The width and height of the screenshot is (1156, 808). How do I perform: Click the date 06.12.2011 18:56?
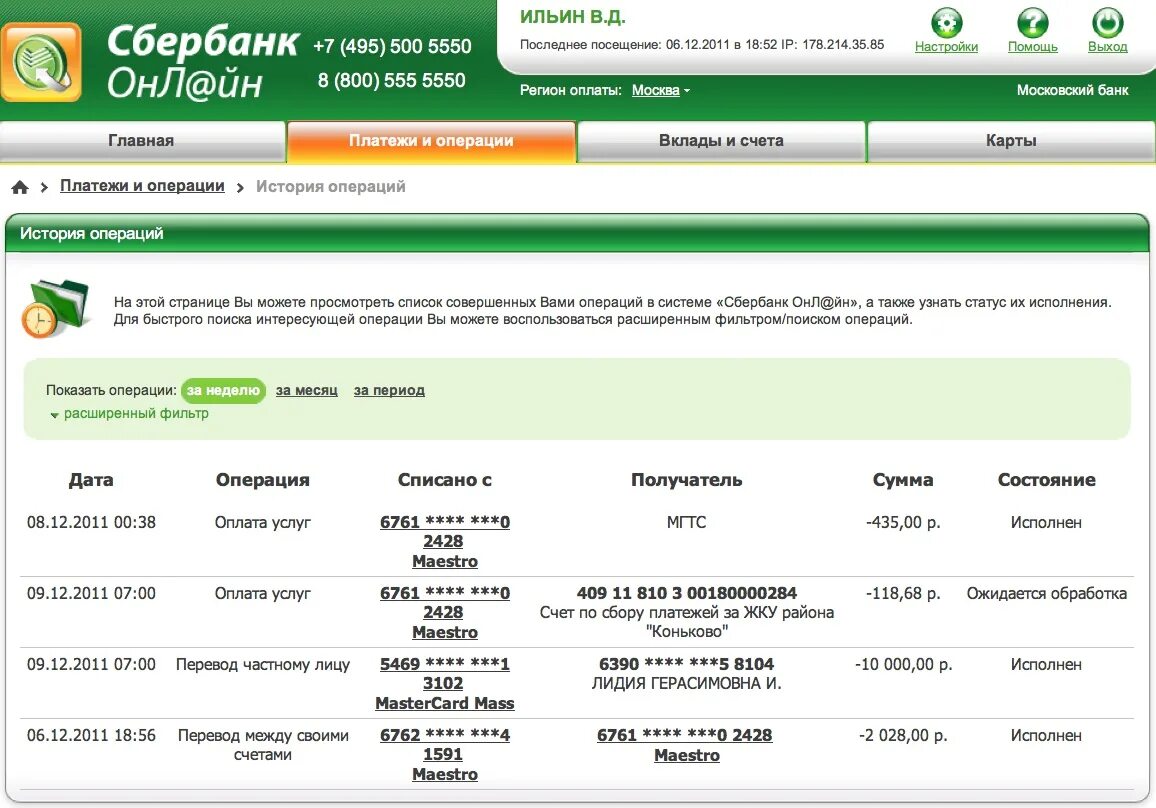tap(91, 735)
